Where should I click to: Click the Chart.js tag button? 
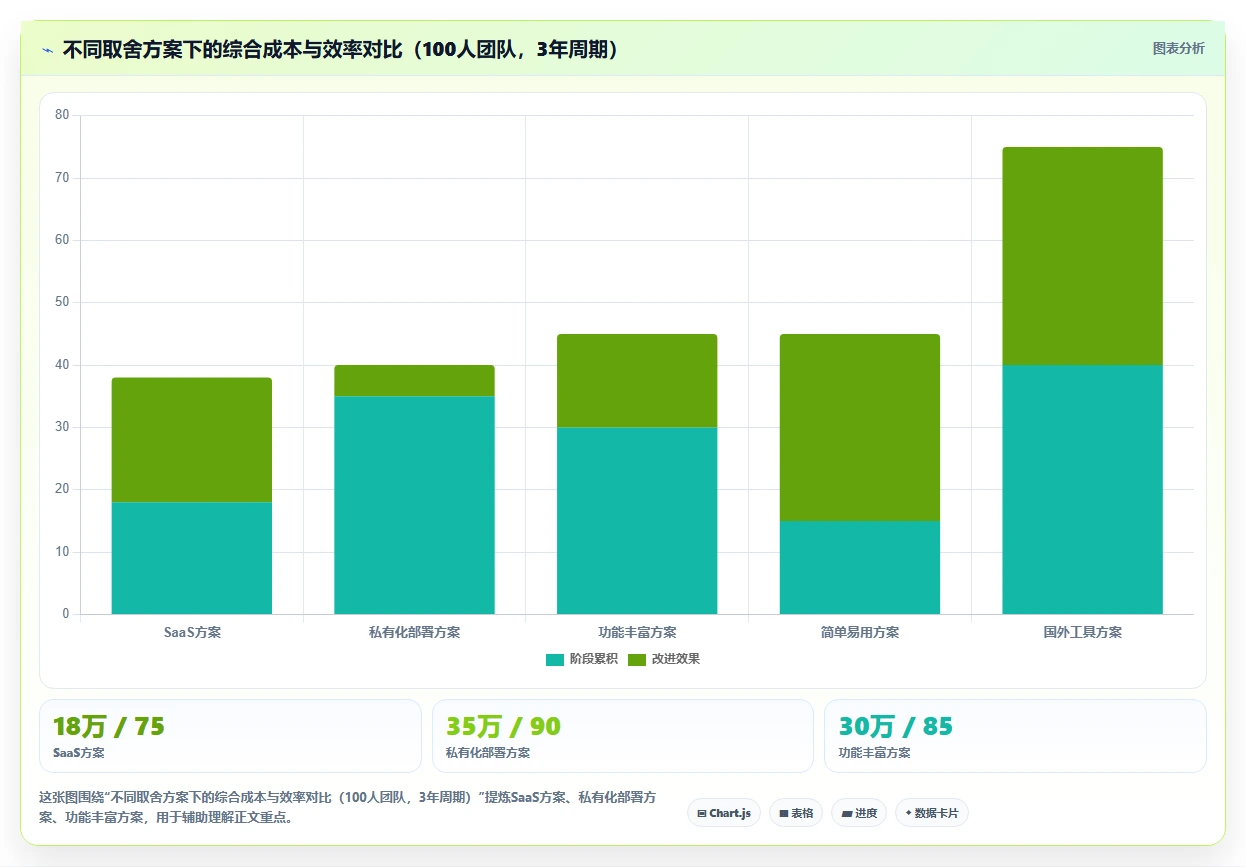click(x=724, y=813)
